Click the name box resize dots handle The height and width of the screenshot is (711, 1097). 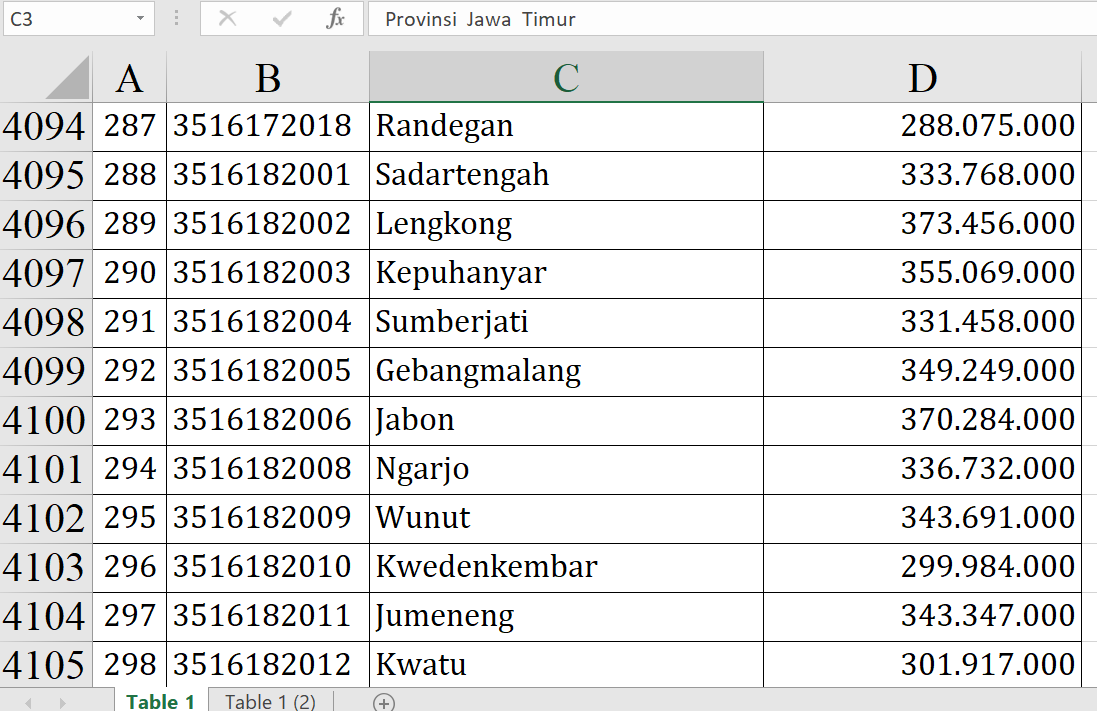[177, 19]
